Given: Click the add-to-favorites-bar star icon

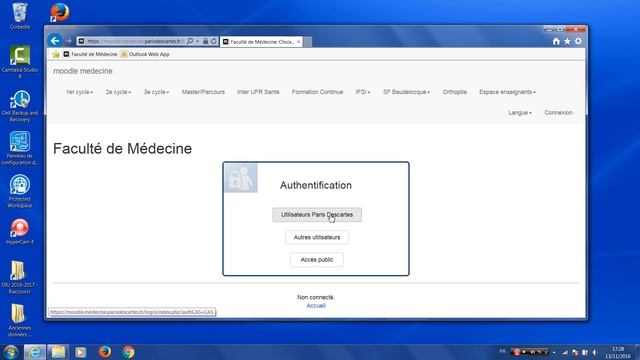Looking at the screenshot, I should (56, 54).
